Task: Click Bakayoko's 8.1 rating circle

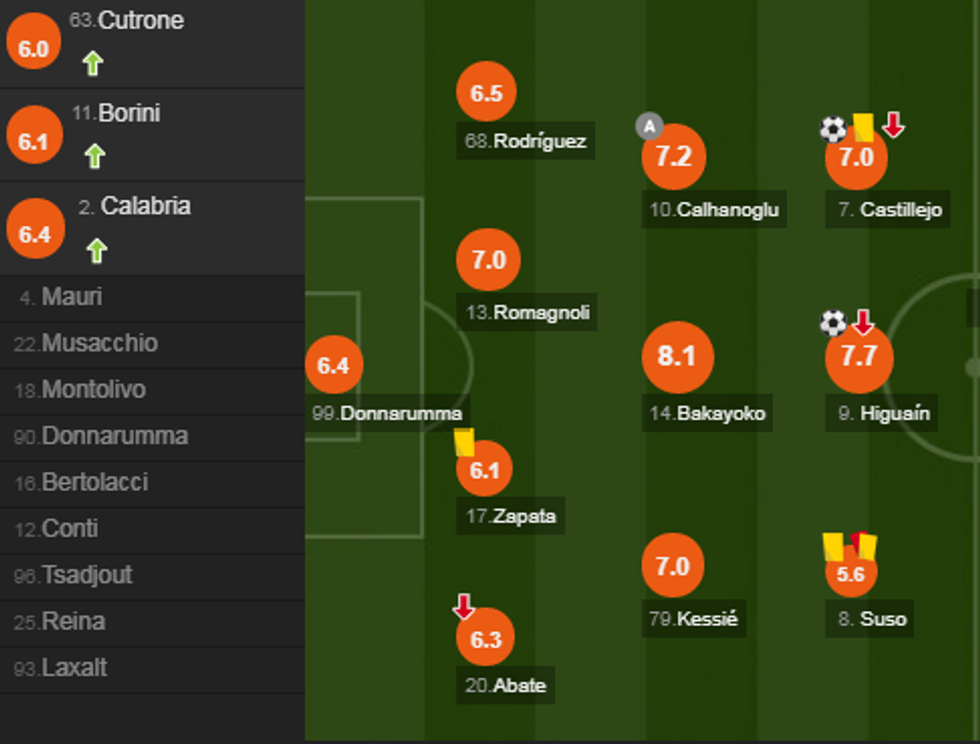Action: pyautogui.click(x=677, y=357)
